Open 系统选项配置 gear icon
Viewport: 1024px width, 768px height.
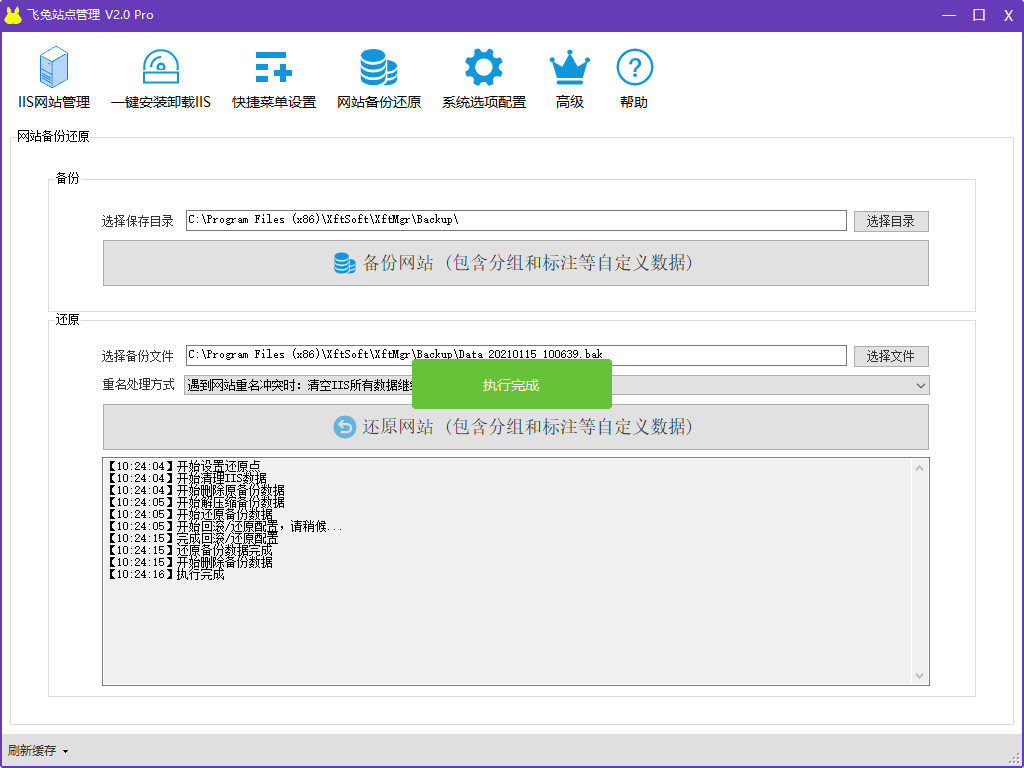point(484,68)
